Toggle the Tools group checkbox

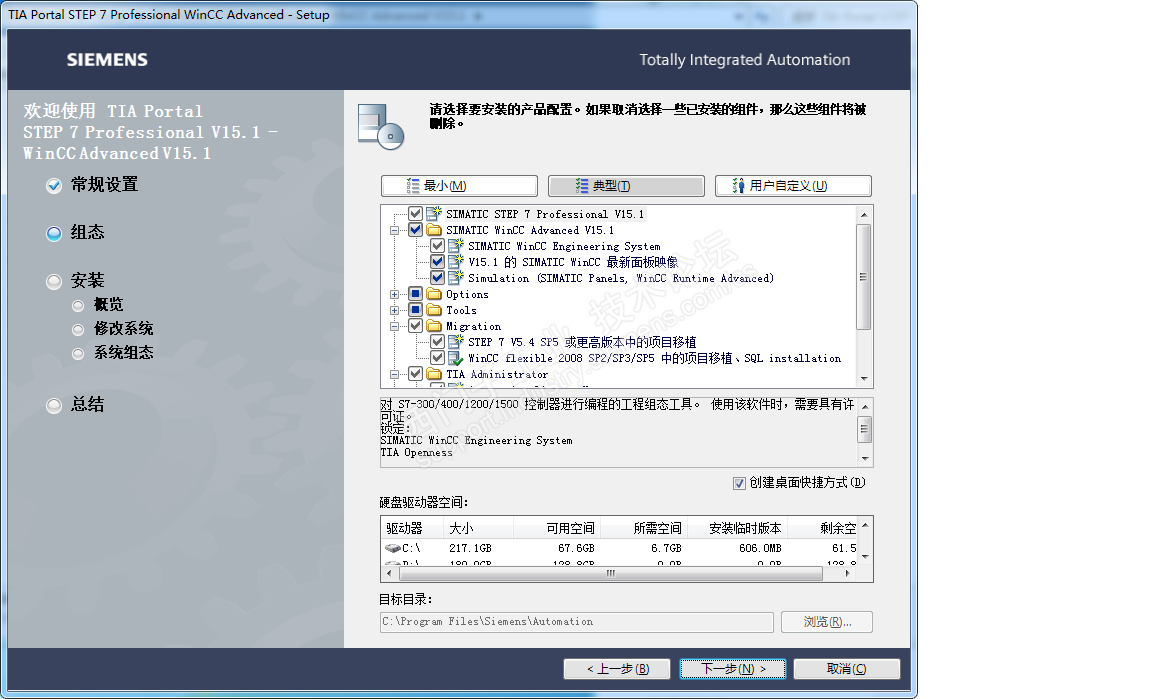[x=415, y=310]
